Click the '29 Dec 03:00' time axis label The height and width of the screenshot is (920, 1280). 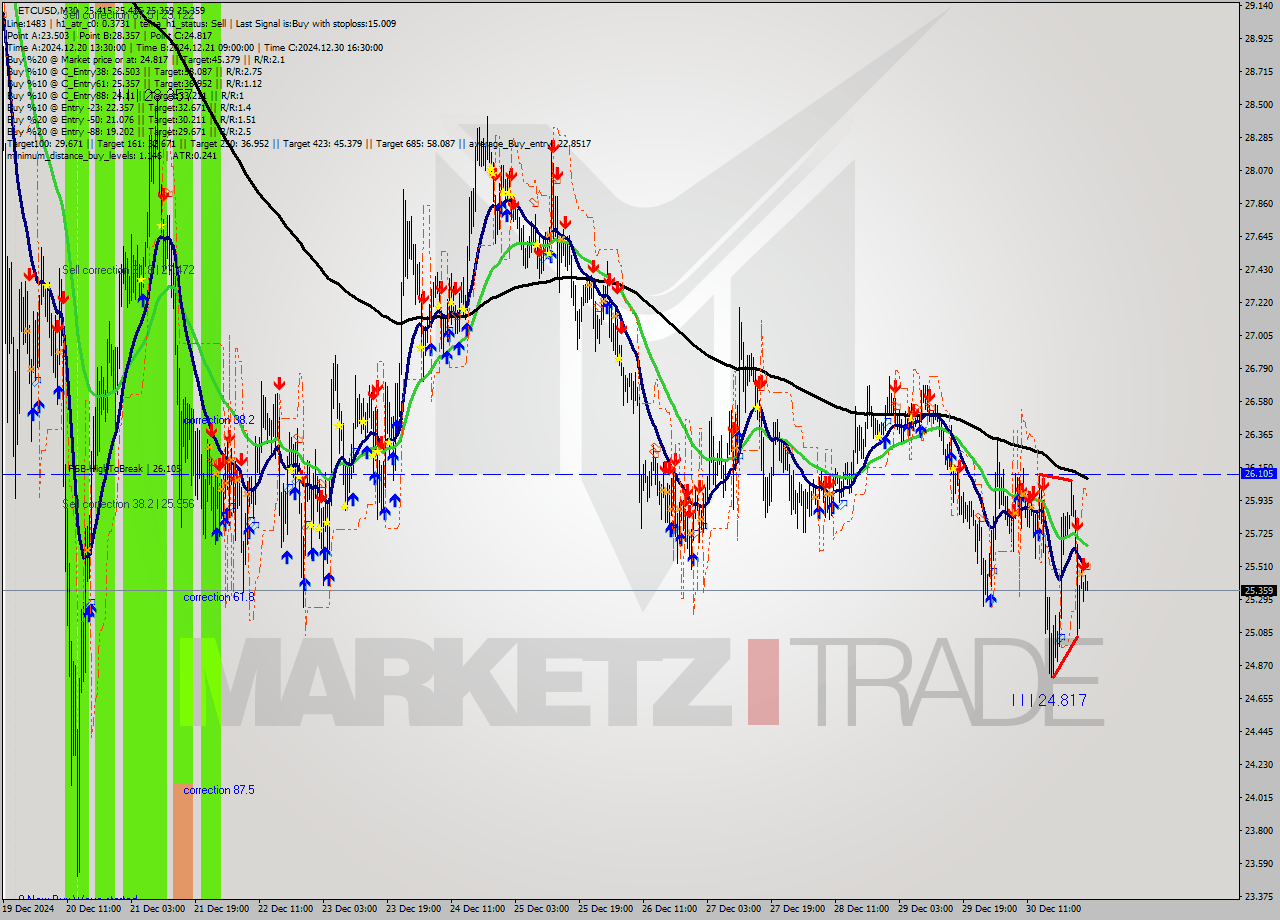(926, 909)
